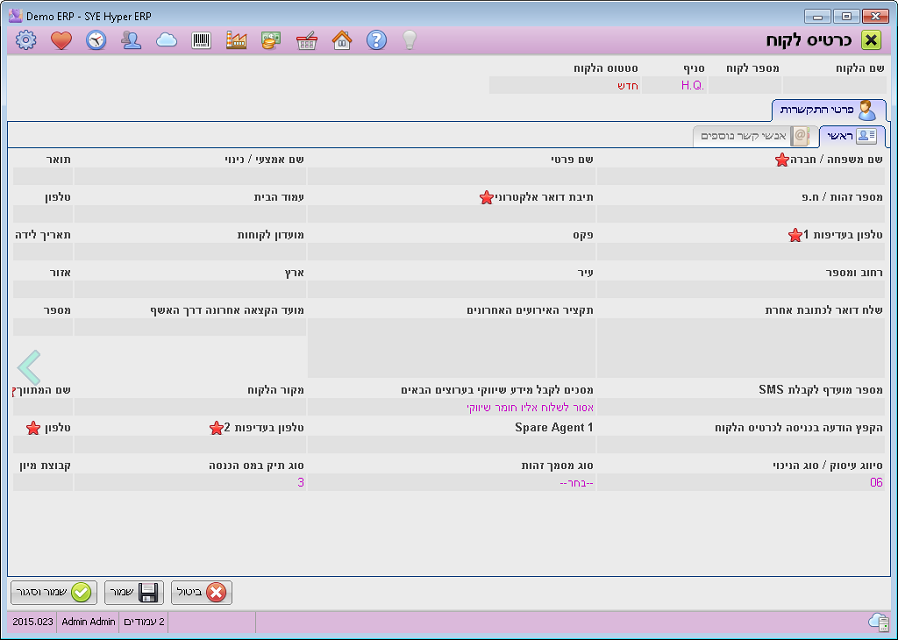Click the תאריך לידה birth date field
898x640 pixels.
43,251
